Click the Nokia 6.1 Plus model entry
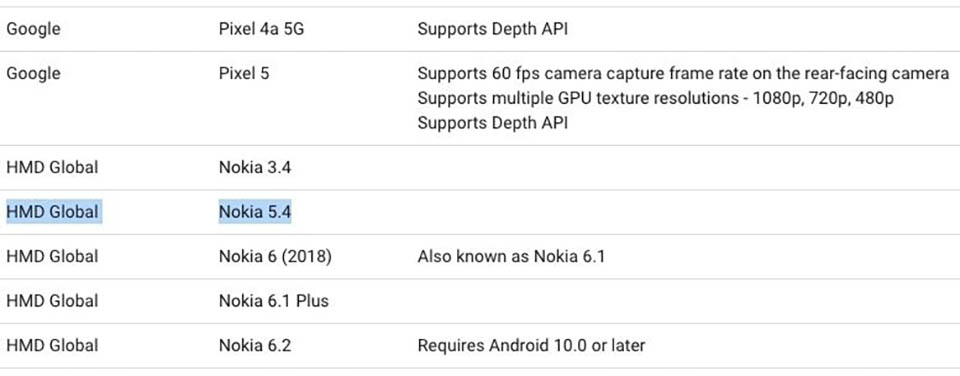The height and width of the screenshot is (376, 960). click(274, 301)
